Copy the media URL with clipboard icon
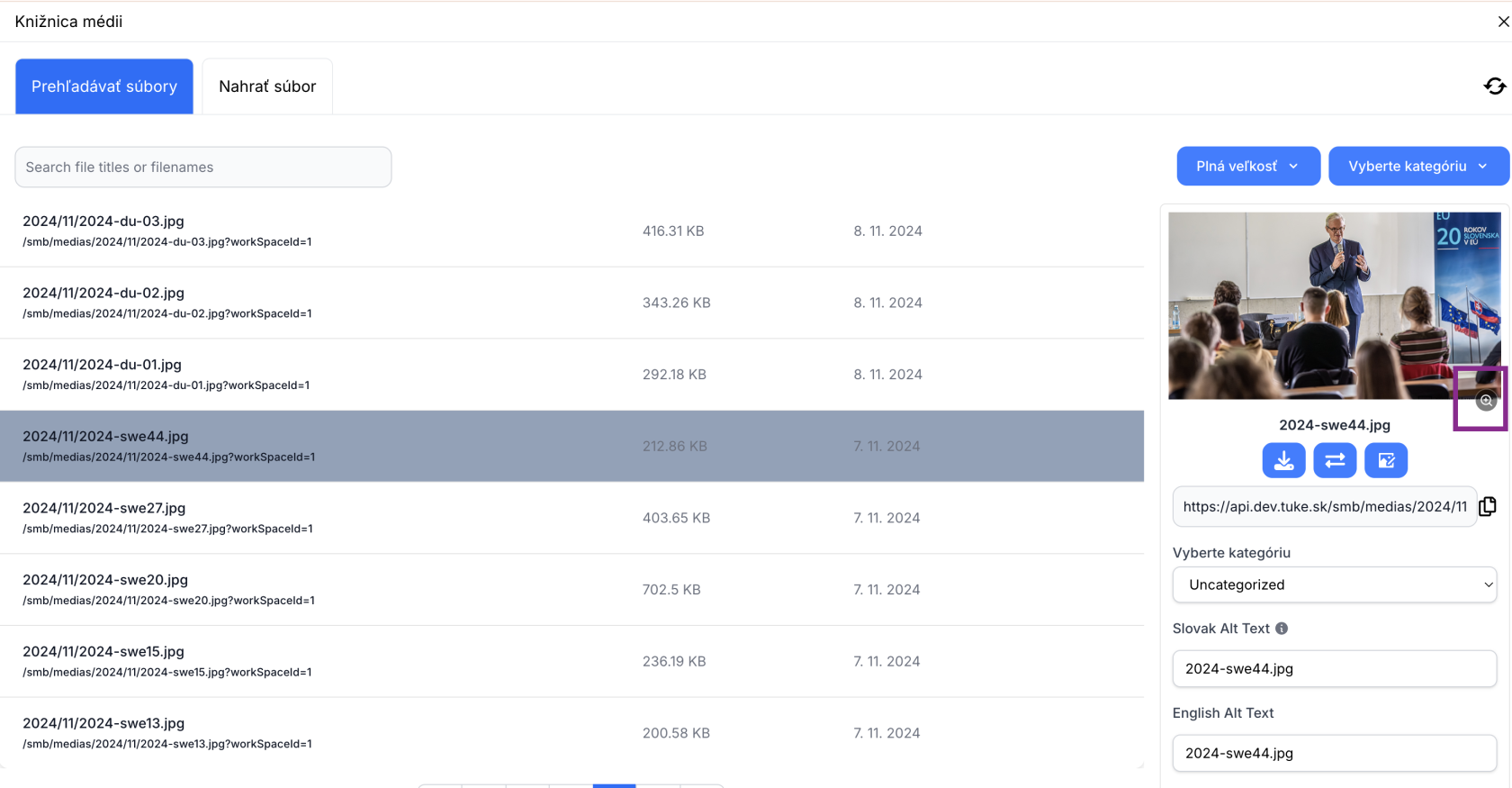The height and width of the screenshot is (788, 1512). click(x=1488, y=506)
